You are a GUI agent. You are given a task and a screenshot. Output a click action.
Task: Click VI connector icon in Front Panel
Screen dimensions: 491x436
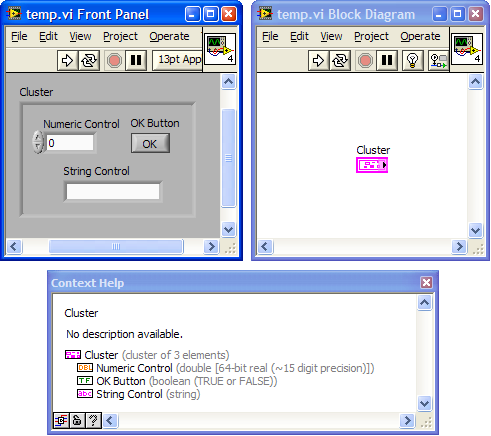[x=220, y=49]
